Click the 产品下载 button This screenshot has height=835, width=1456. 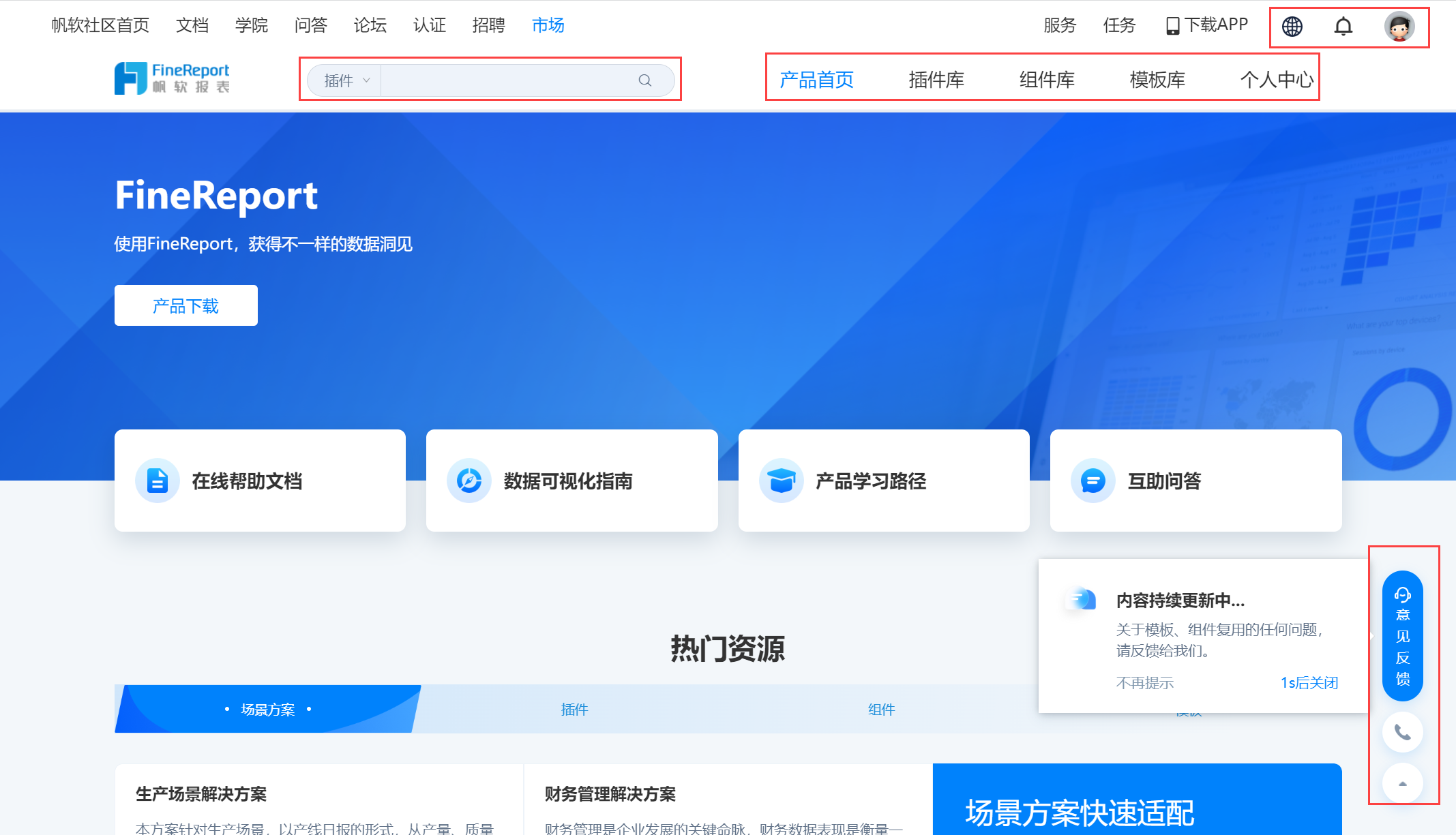(x=185, y=305)
